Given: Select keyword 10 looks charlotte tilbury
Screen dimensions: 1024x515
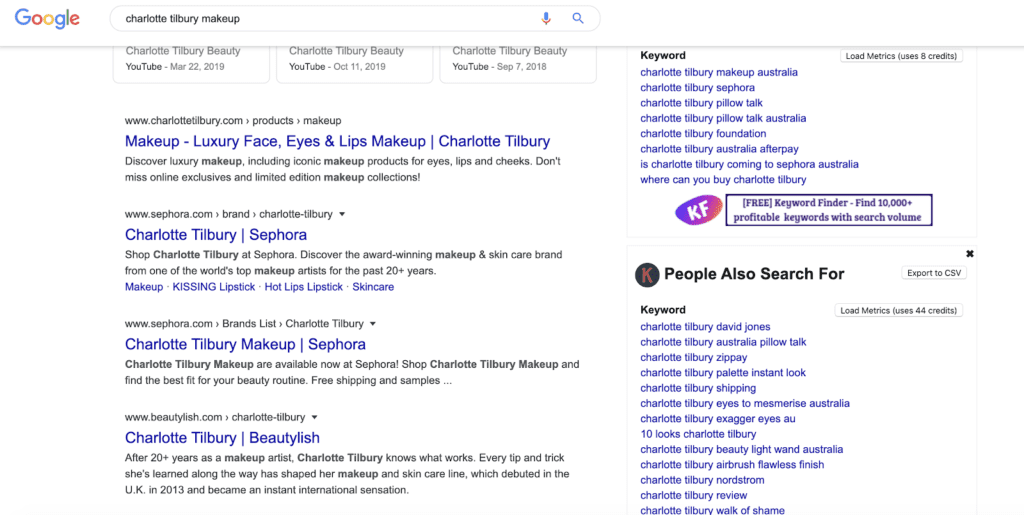Looking at the screenshot, I should [698, 434].
